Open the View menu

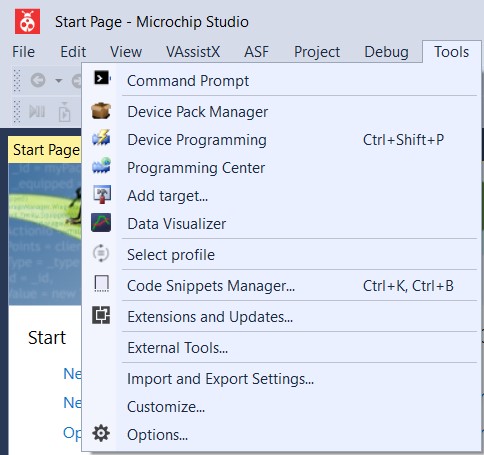pyautogui.click(x=126, y=52)
